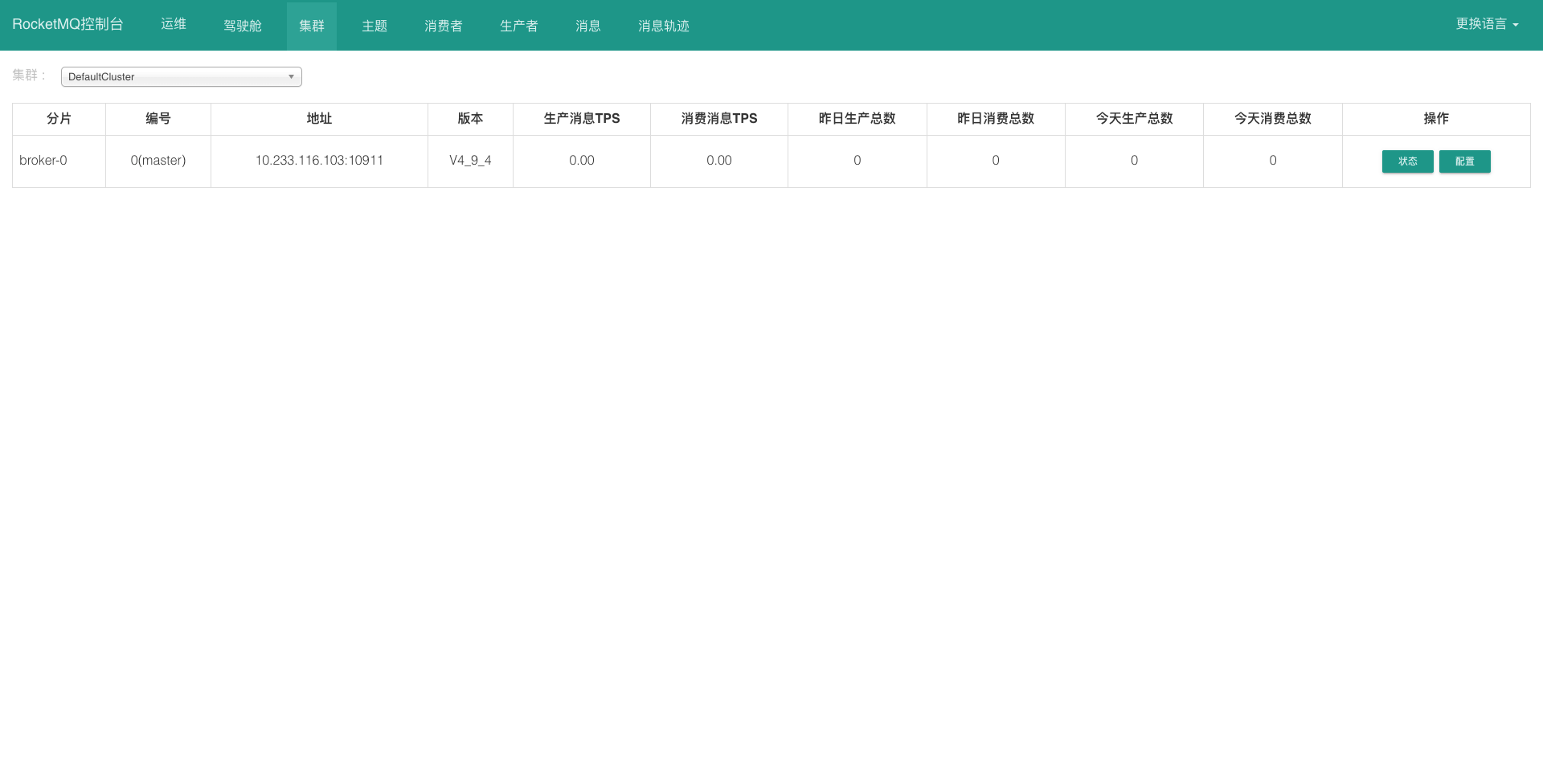The height and width of the screenshot is (784, 1543).
Task: Open the 驾驶舱 dashboard tab
Action: click(243, 26)
